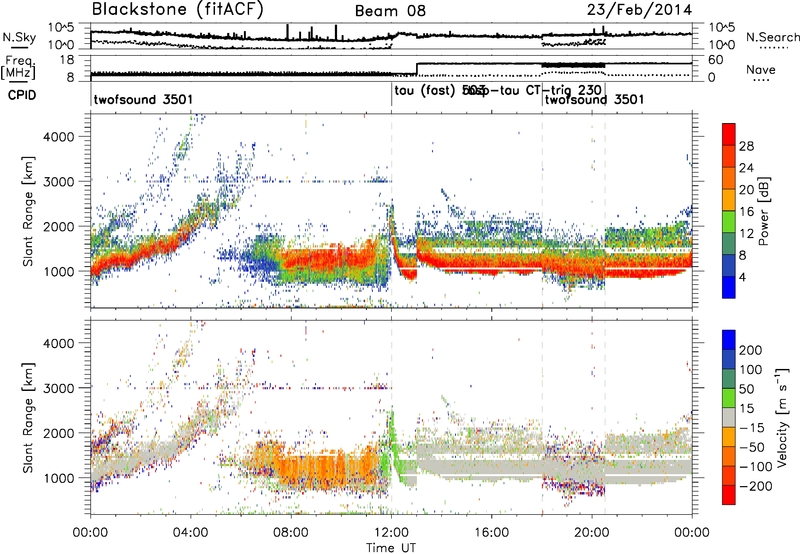The width and height of the screenshot is (800, 554).
Task: Click the orange velocity patch near 09:00
Action: (x=327, y=468)
